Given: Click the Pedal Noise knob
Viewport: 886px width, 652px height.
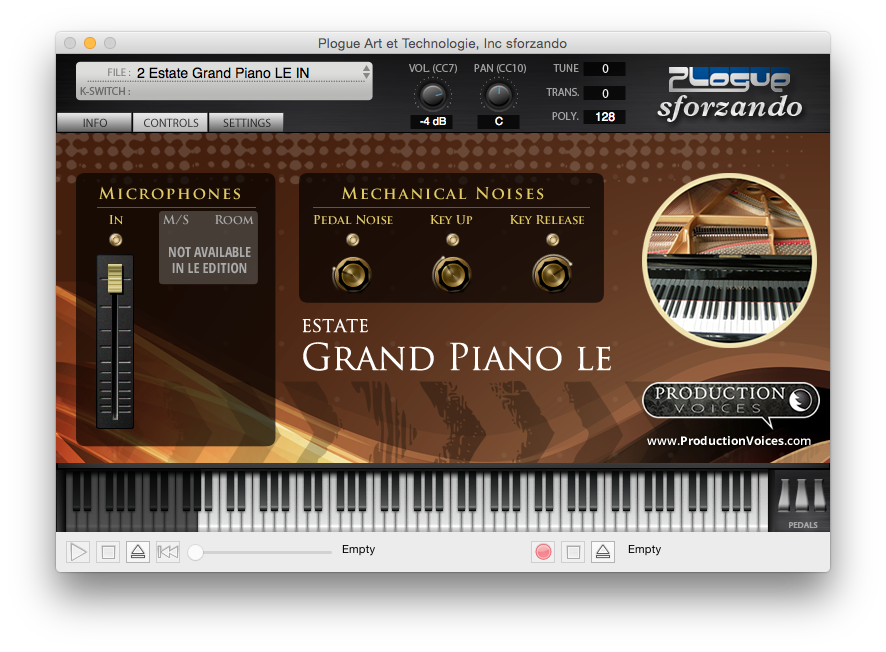Looking at the screenshot, I should pos(351,275).
